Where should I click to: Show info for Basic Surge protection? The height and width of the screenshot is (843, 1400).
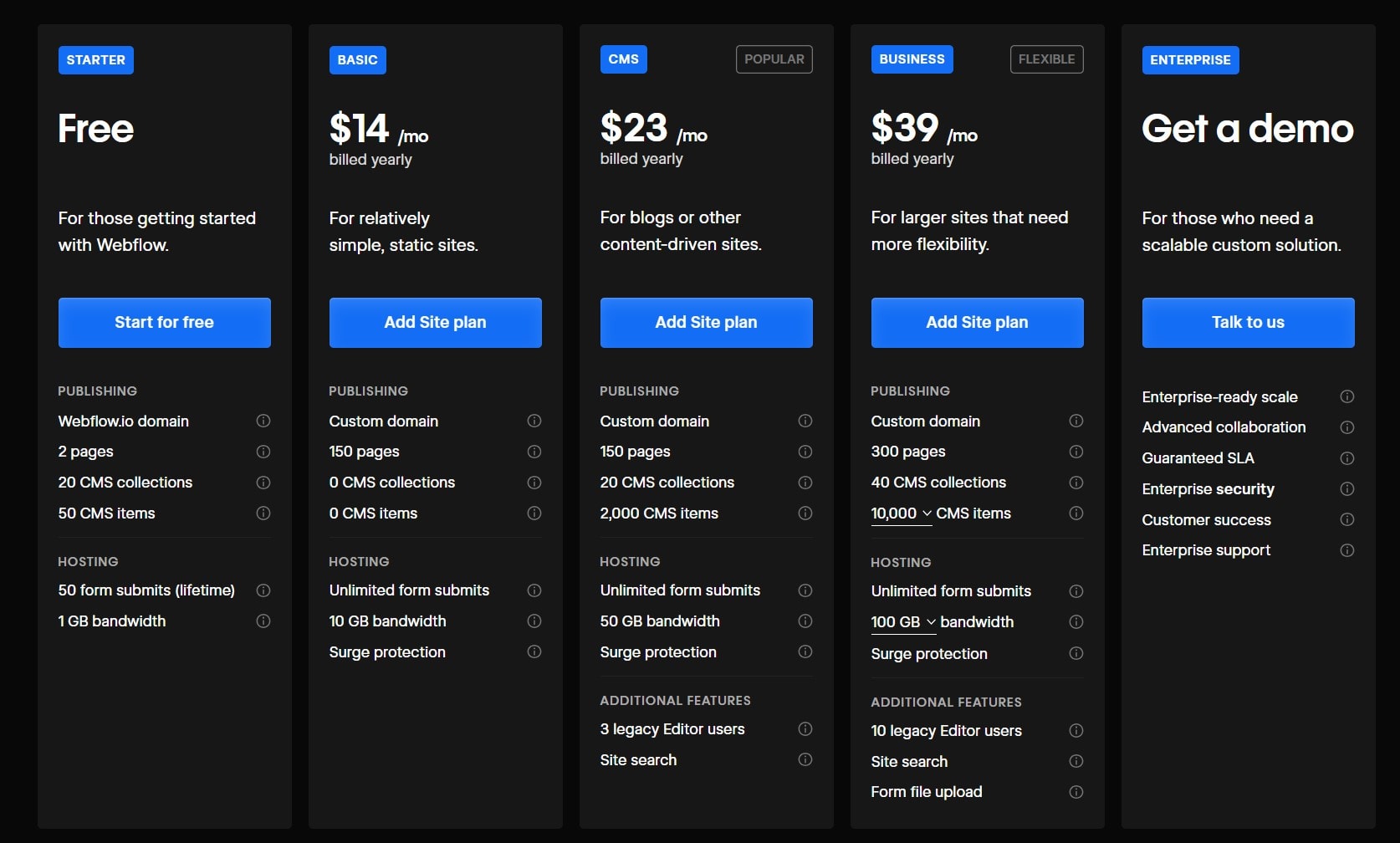534,651
